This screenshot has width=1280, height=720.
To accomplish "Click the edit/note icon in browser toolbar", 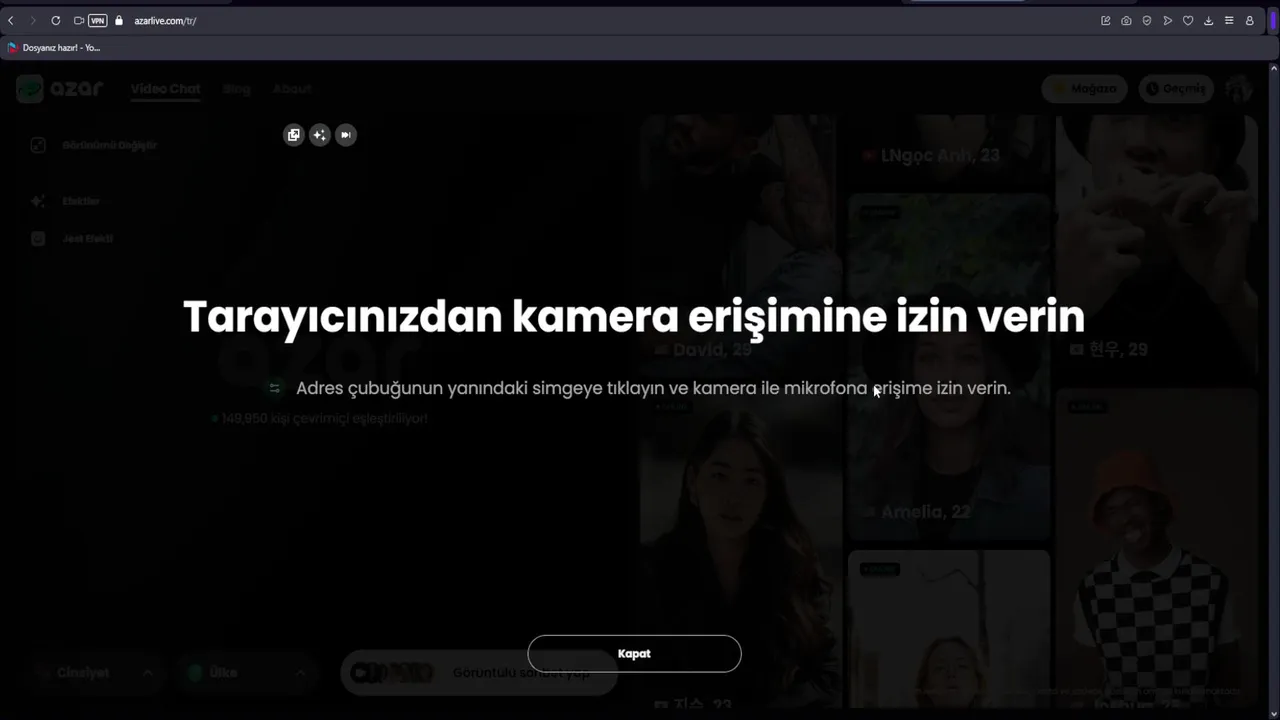I will (1106, 20).
